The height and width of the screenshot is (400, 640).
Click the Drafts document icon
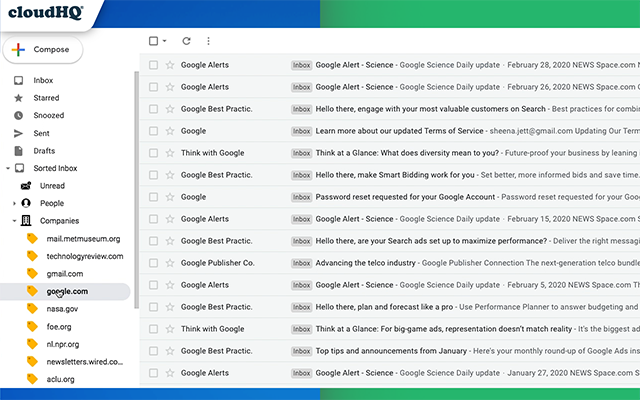click(x=19, y=151)
